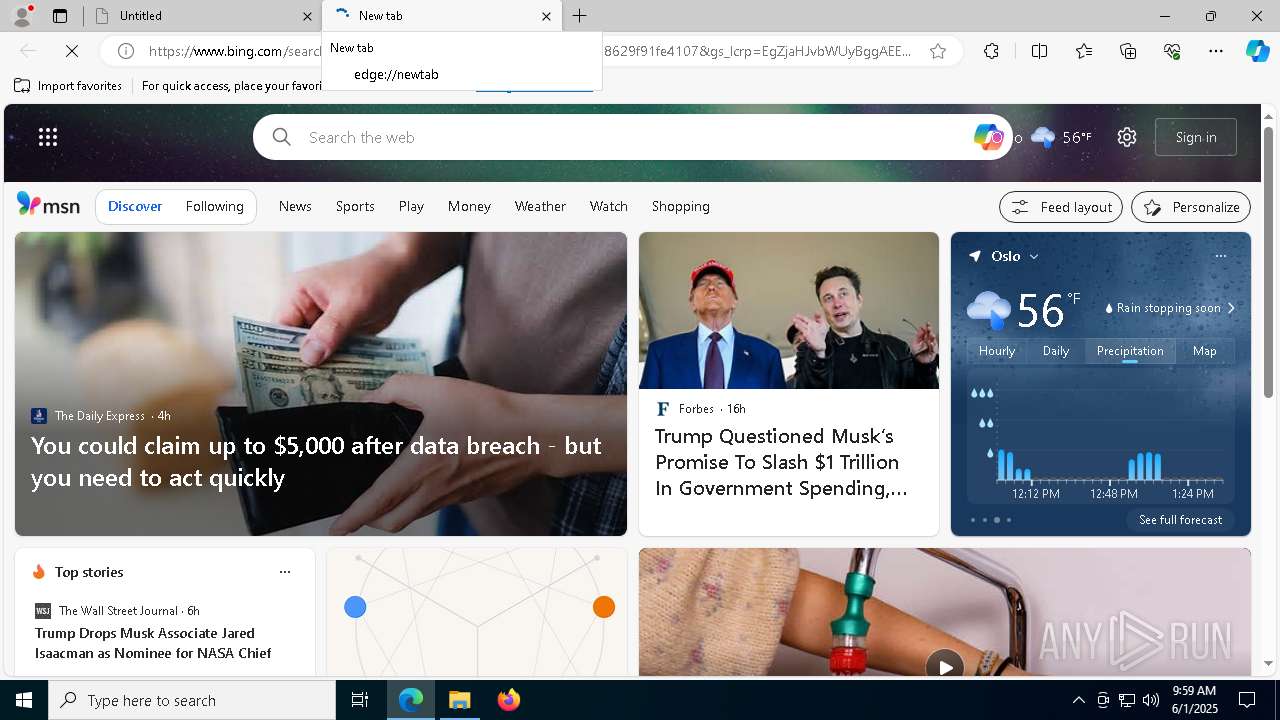
Task: Open the Money menu item
Action: point(469,206)
